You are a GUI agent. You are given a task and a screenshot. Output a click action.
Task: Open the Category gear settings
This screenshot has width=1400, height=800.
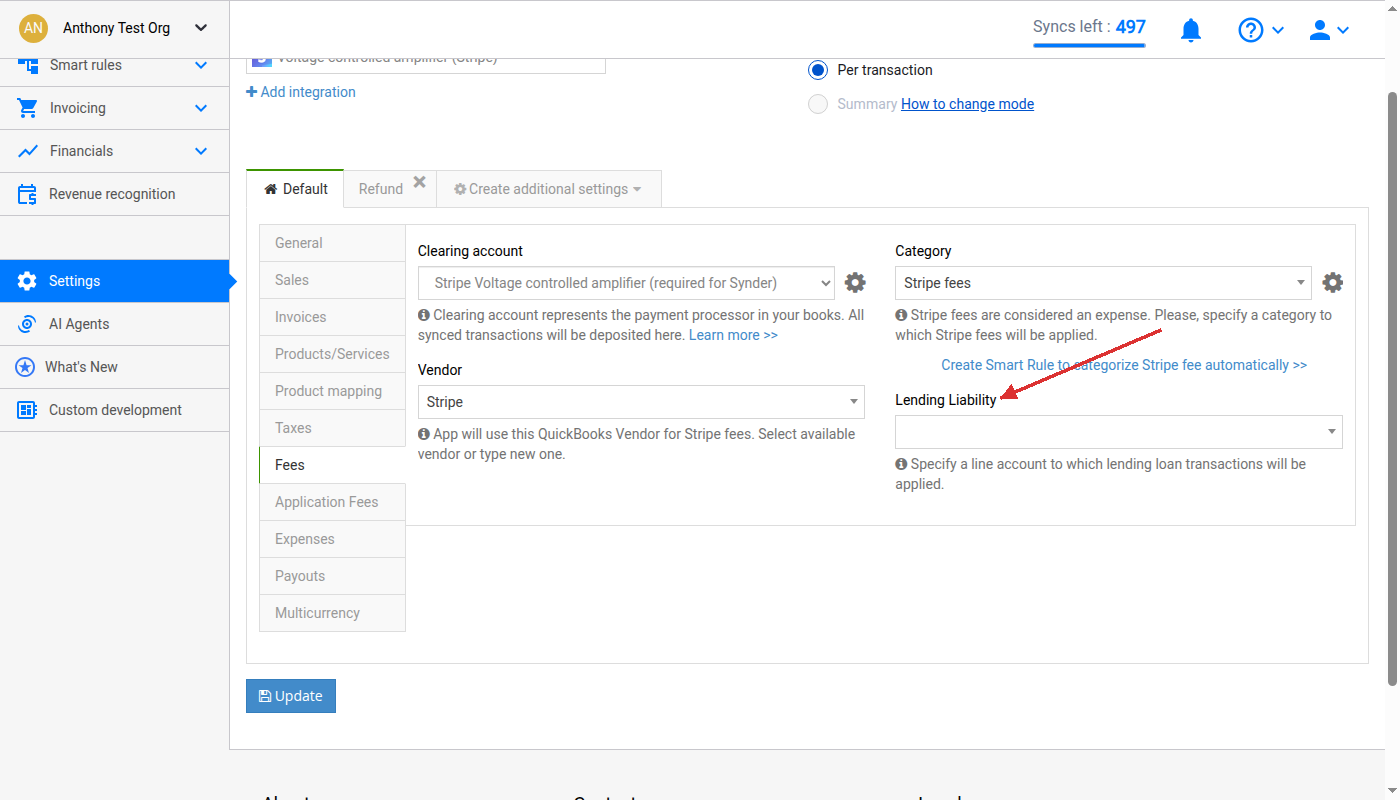click(x=1332, y=283)
